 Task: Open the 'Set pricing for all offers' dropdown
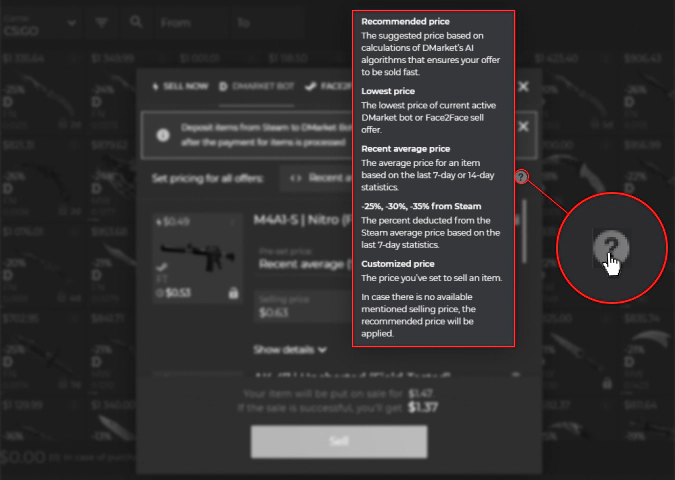(316, 178)
